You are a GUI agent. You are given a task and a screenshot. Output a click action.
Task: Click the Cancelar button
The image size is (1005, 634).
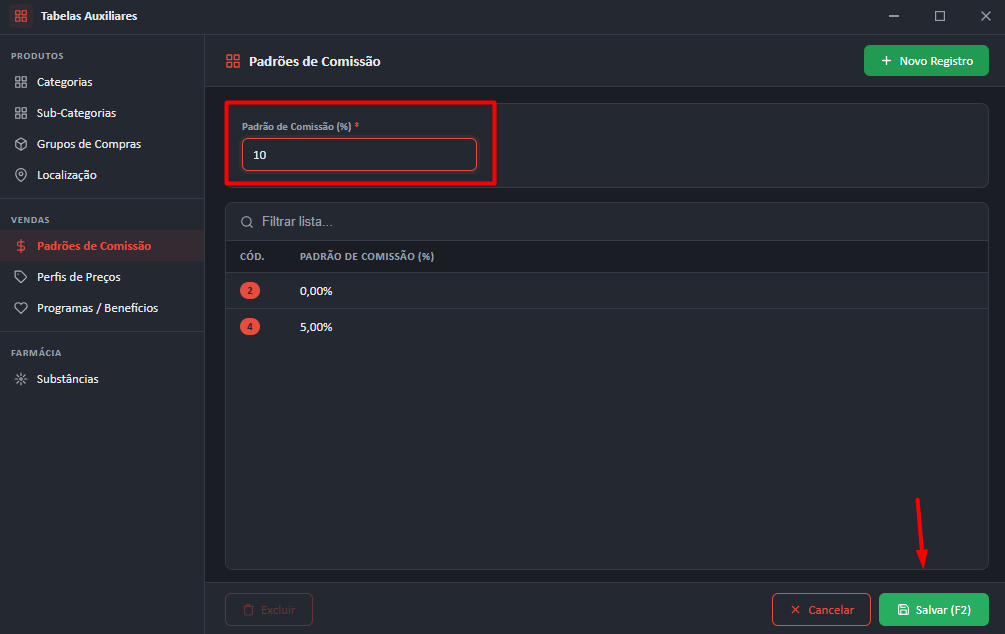pyautogui.click(x=821, y=610)
